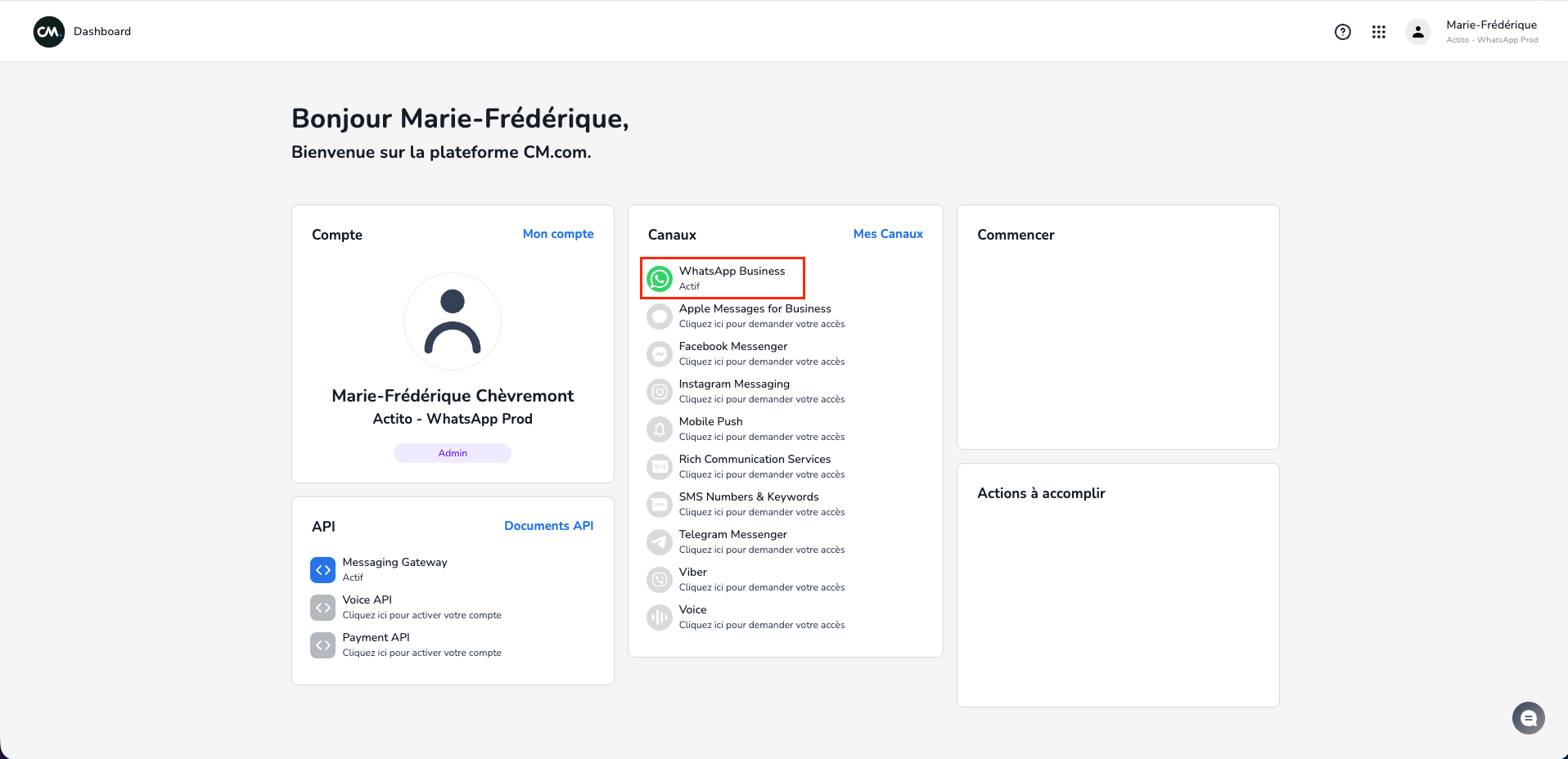Screen dimensions: 1568x759
Task: Click the Voice API code icon
Action: (x=323, y=608)
